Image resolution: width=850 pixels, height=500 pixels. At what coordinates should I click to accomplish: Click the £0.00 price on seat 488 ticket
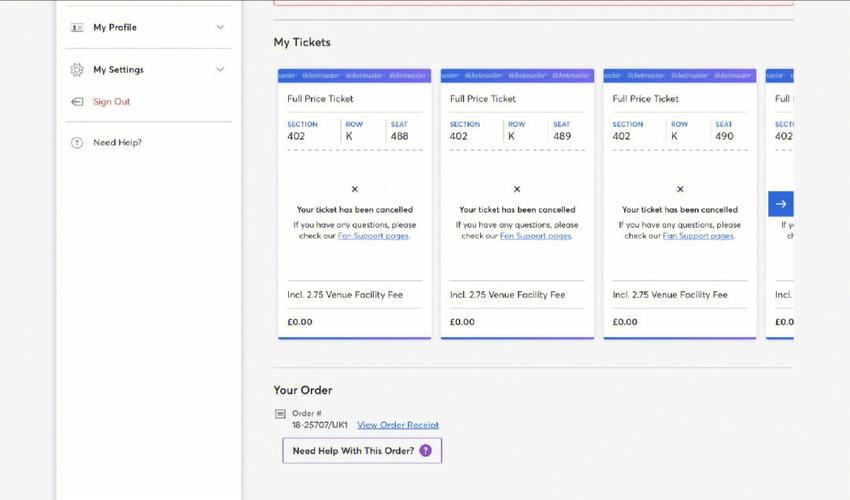coord(300,322)
